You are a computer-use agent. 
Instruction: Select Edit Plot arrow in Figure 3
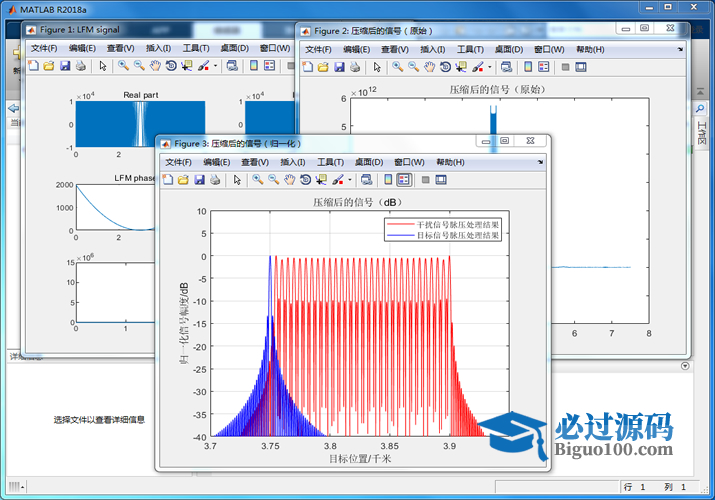[x=237, y=180]
